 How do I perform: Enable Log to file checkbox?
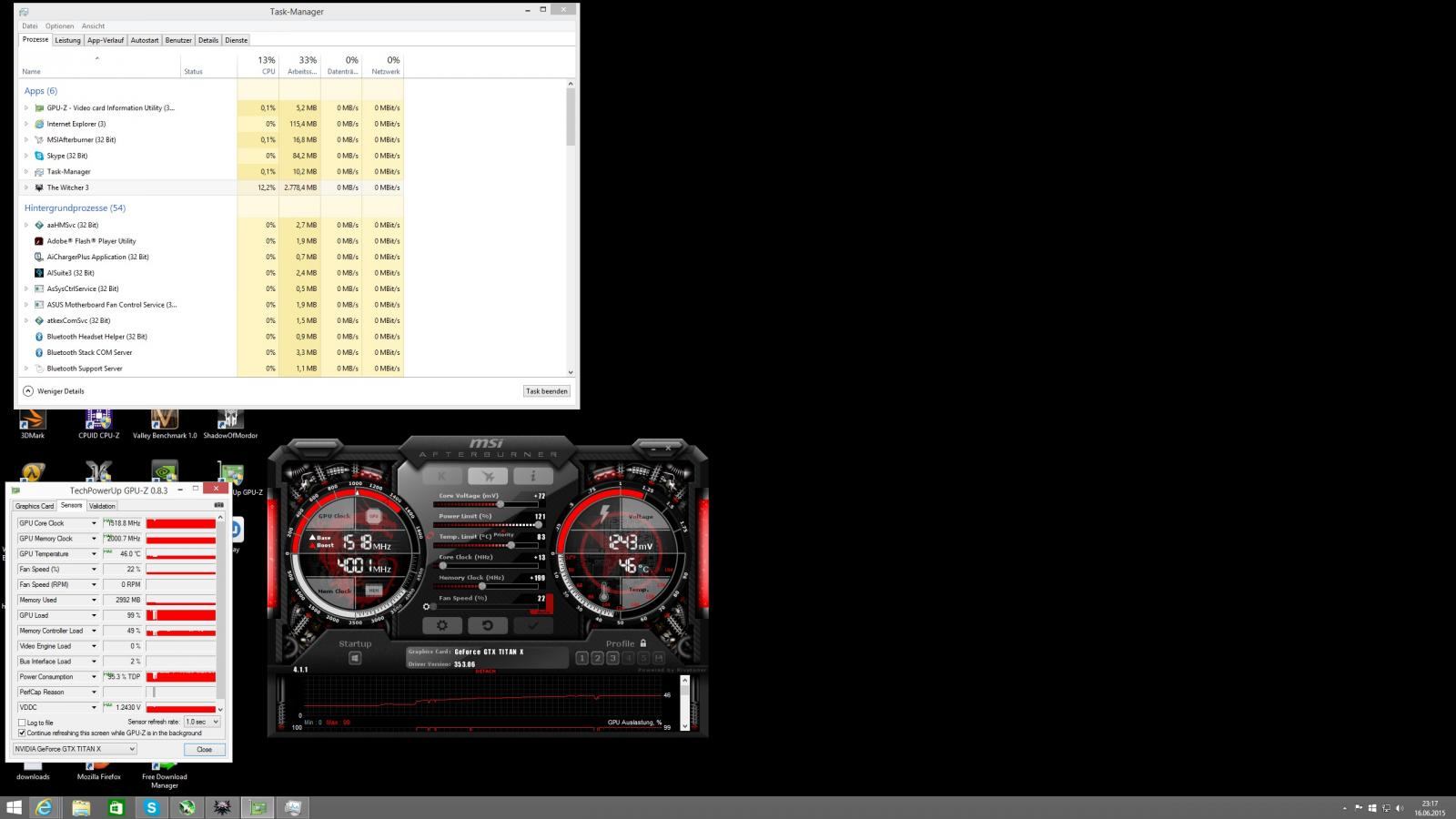pos(22,723)
